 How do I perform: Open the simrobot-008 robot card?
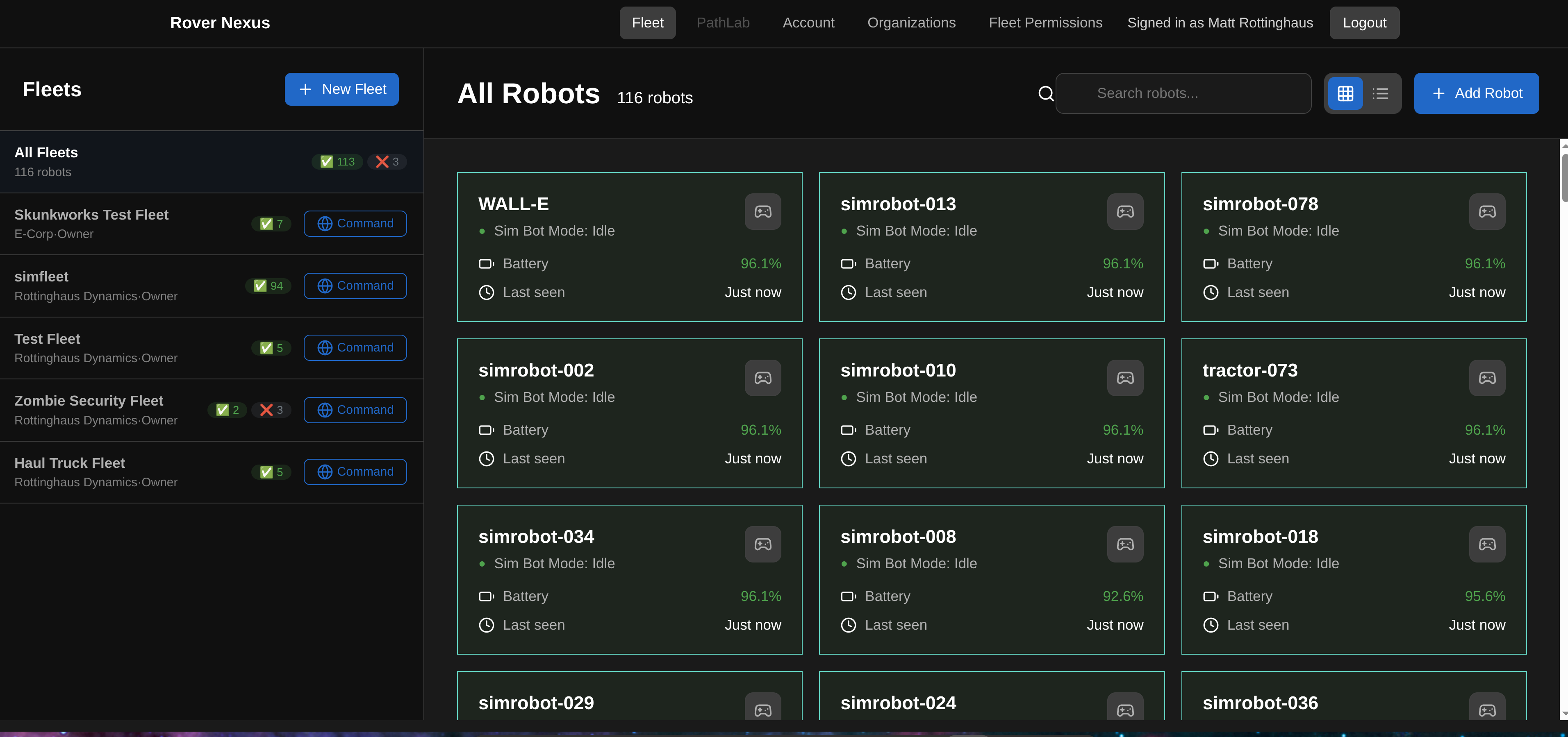coord(992,580)
